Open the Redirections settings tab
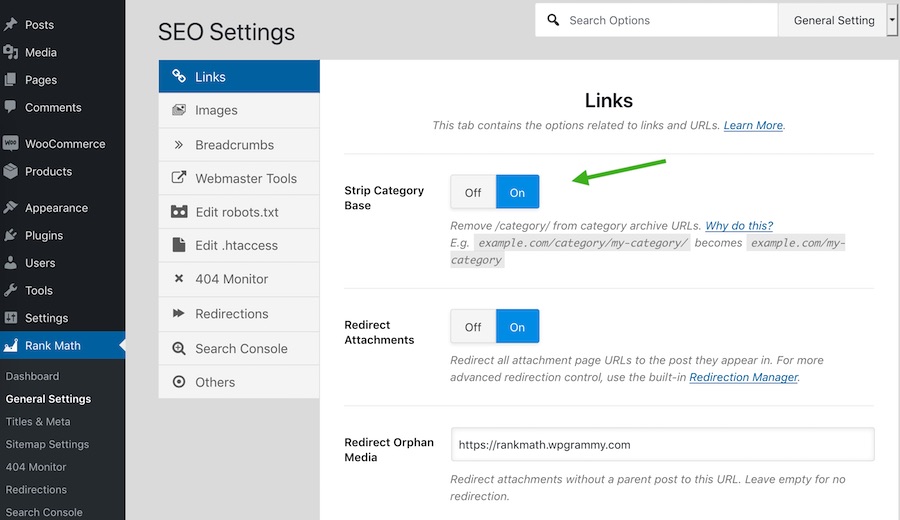 (231, 314)
